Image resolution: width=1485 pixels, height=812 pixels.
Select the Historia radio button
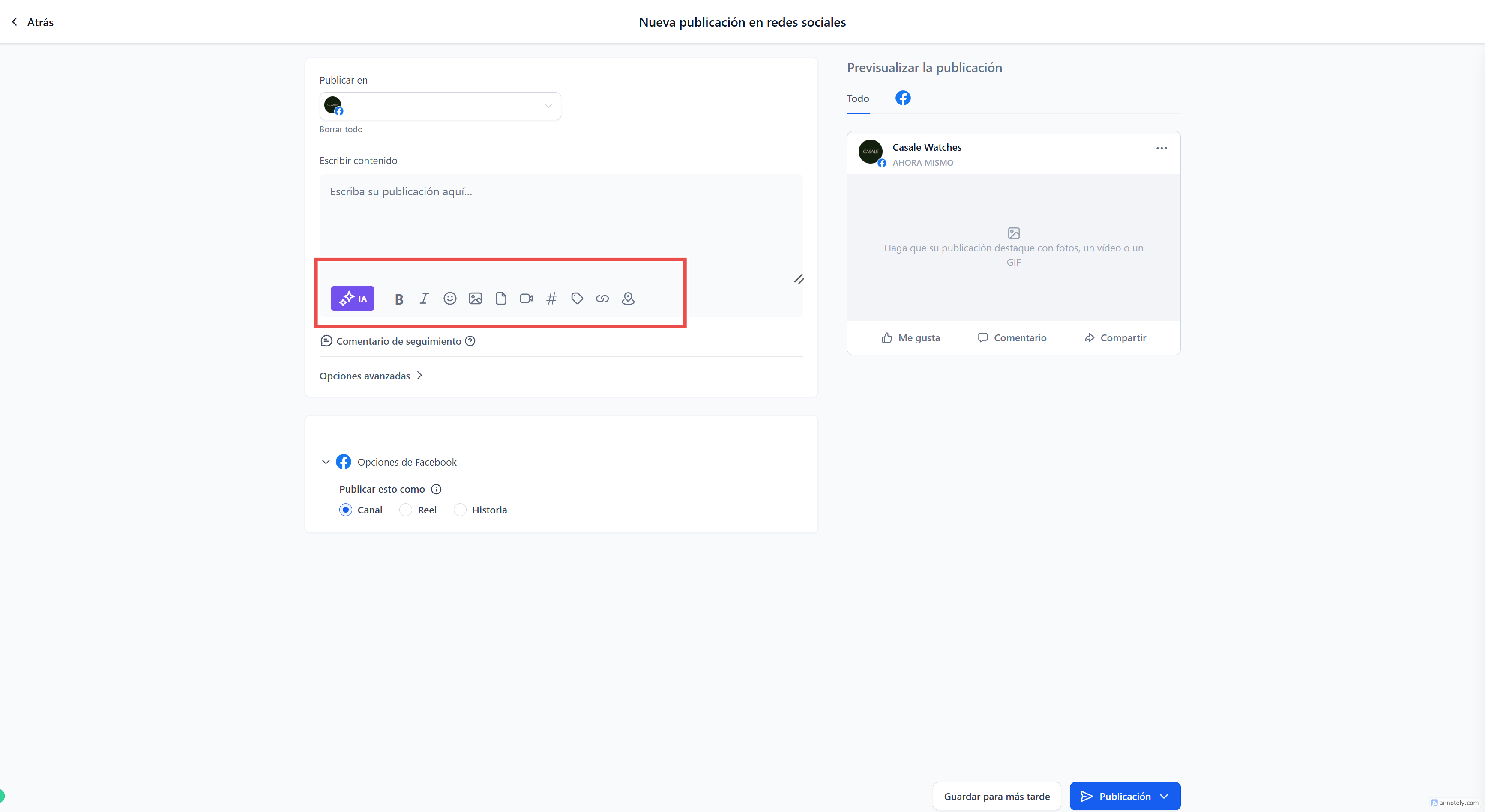[460, 510]
